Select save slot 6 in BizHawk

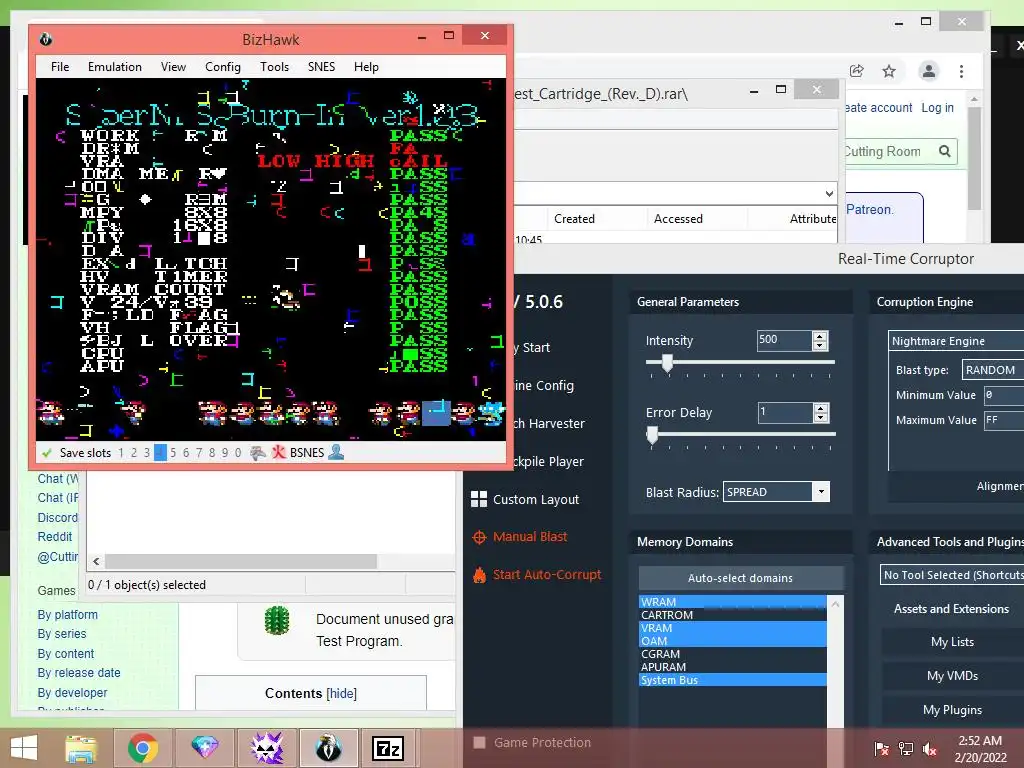click(186, 453)
